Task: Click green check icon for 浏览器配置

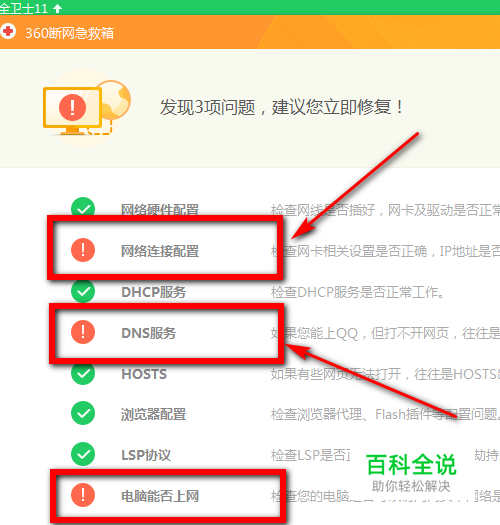Action: [x=83, y=413]
